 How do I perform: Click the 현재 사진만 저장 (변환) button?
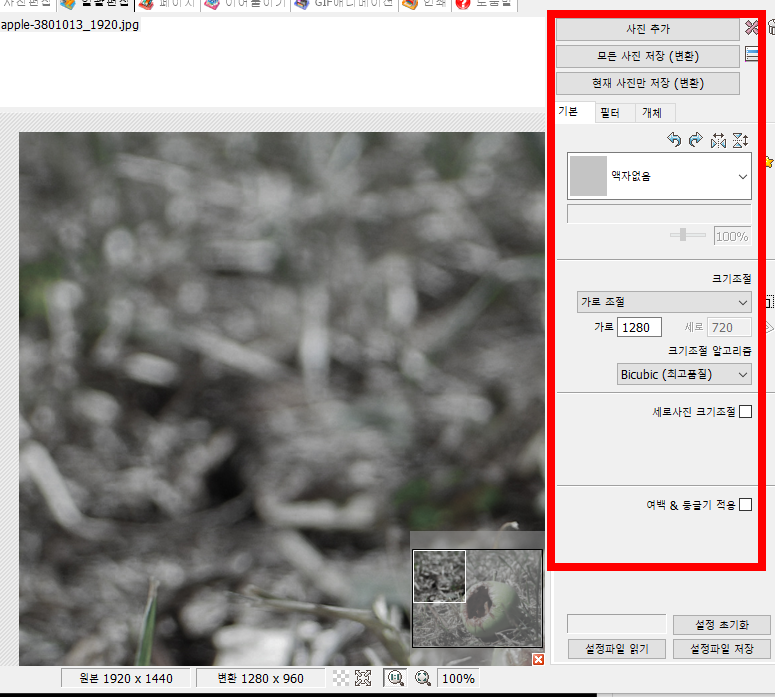(x=647, y=83)
